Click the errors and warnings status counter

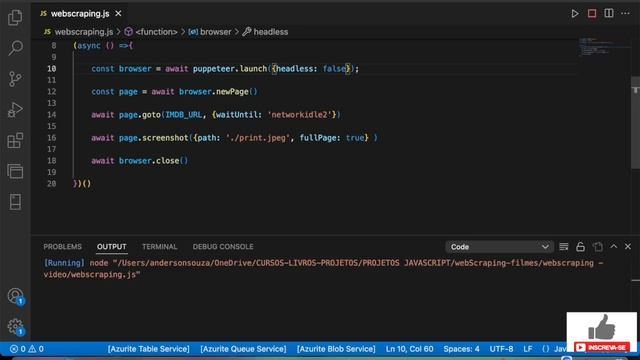(x=27, y=349)
